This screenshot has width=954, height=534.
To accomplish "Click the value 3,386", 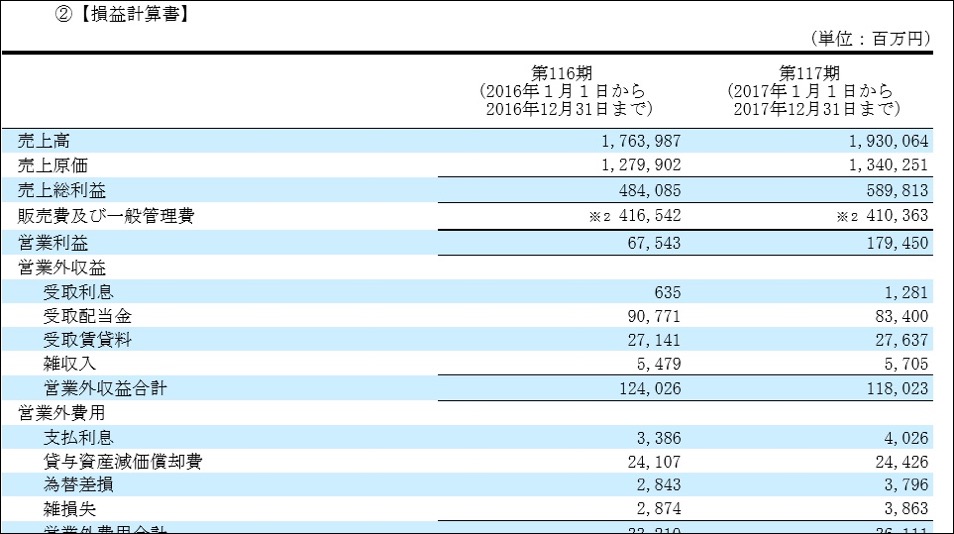I will point(658,438).
